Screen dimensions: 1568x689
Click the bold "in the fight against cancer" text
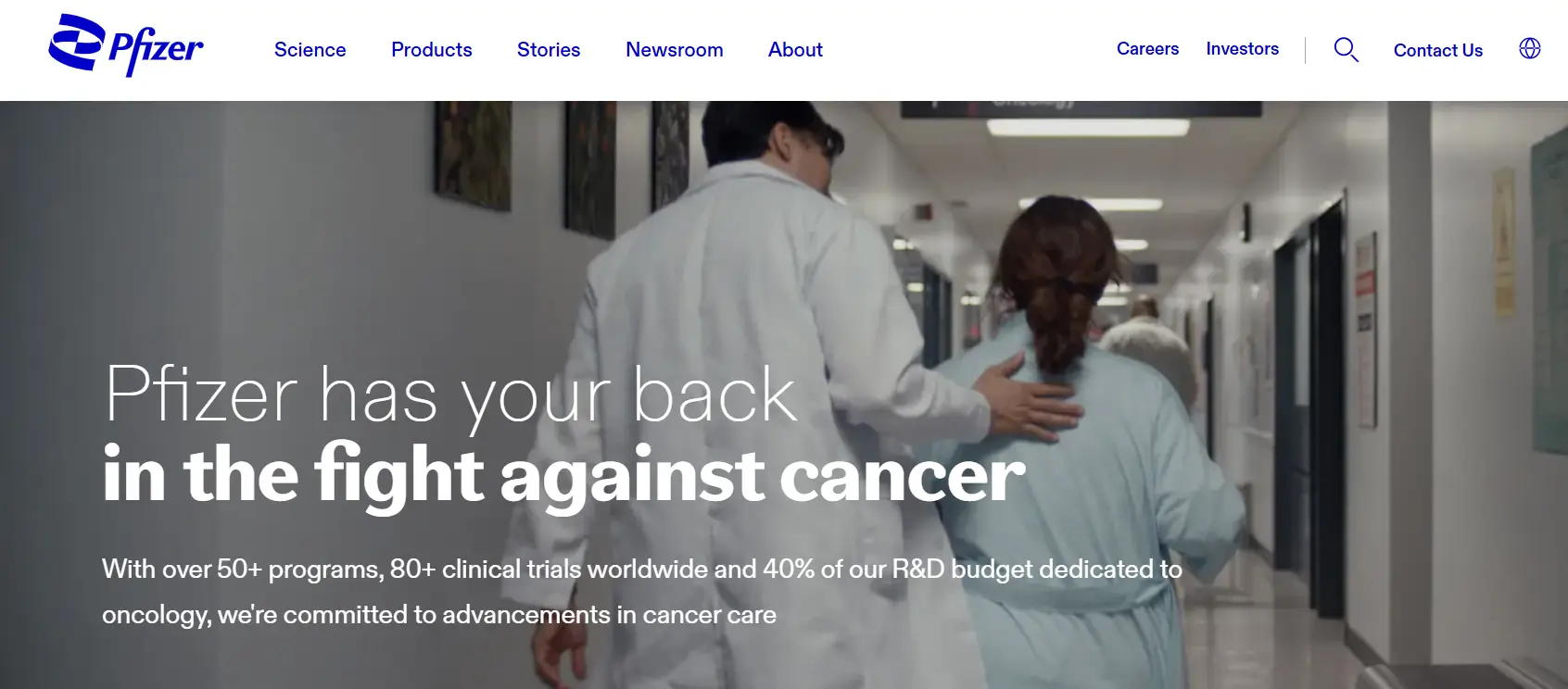(x=563, y=475)
